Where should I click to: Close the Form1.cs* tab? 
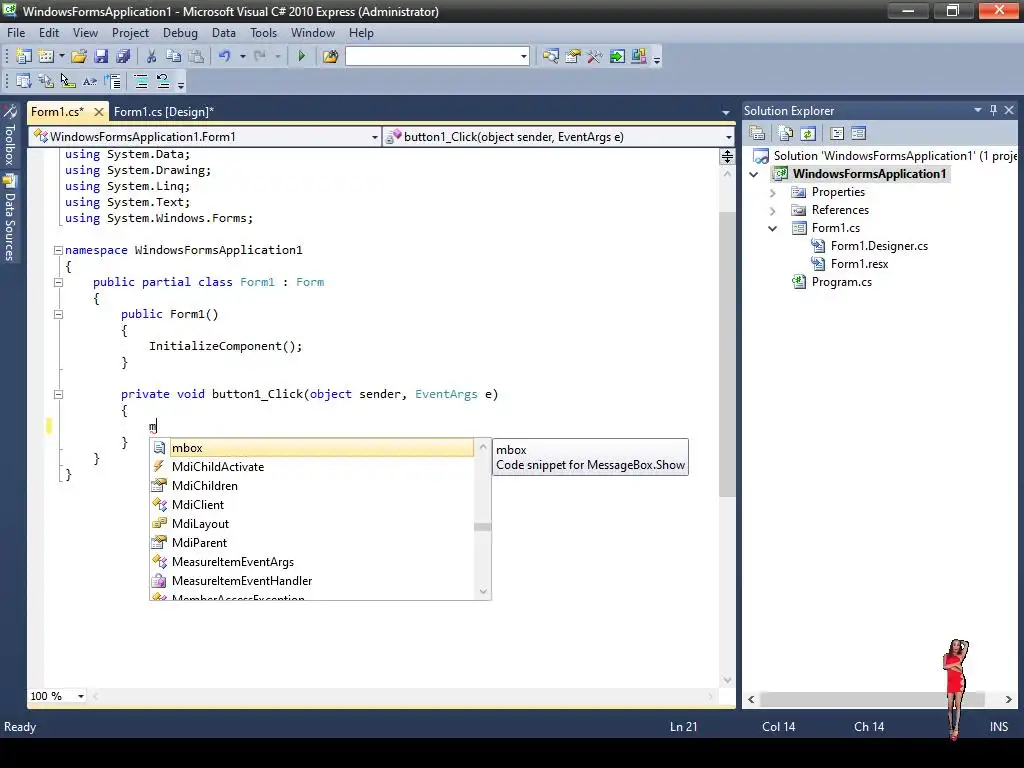(99, 112)
